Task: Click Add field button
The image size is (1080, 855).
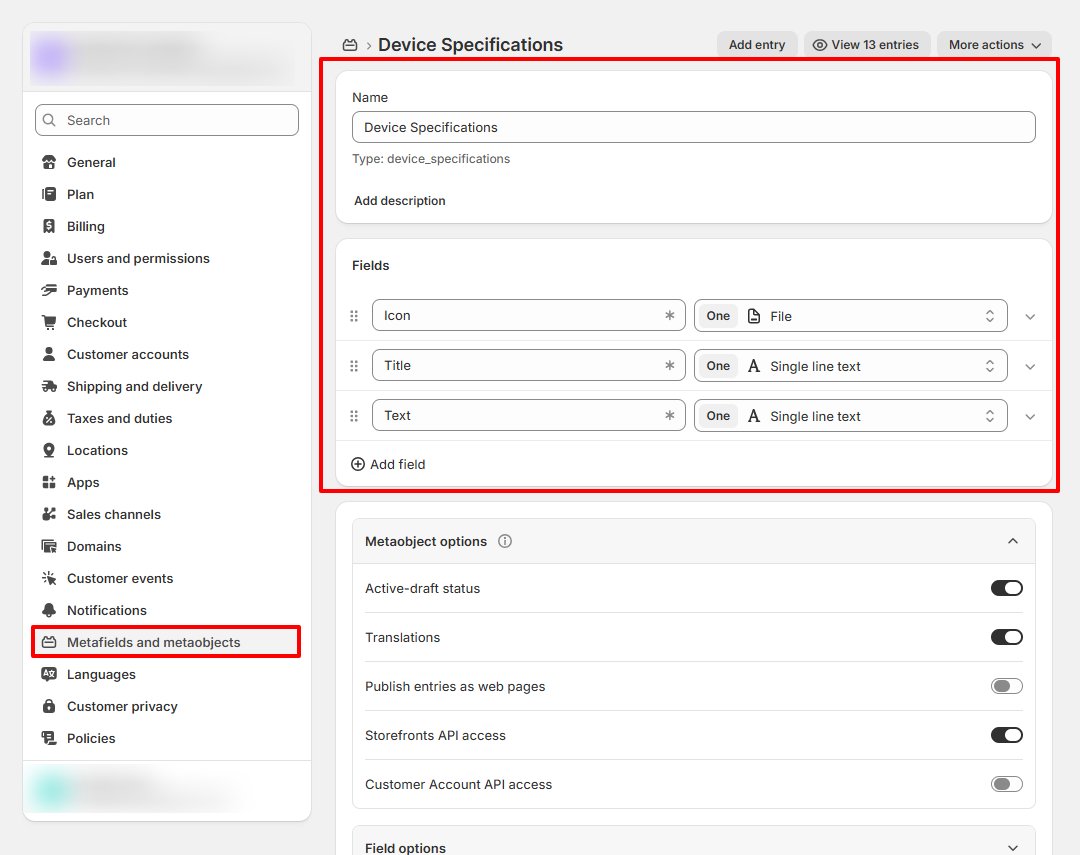Action: pyautogui.click(x=388, y=464)
